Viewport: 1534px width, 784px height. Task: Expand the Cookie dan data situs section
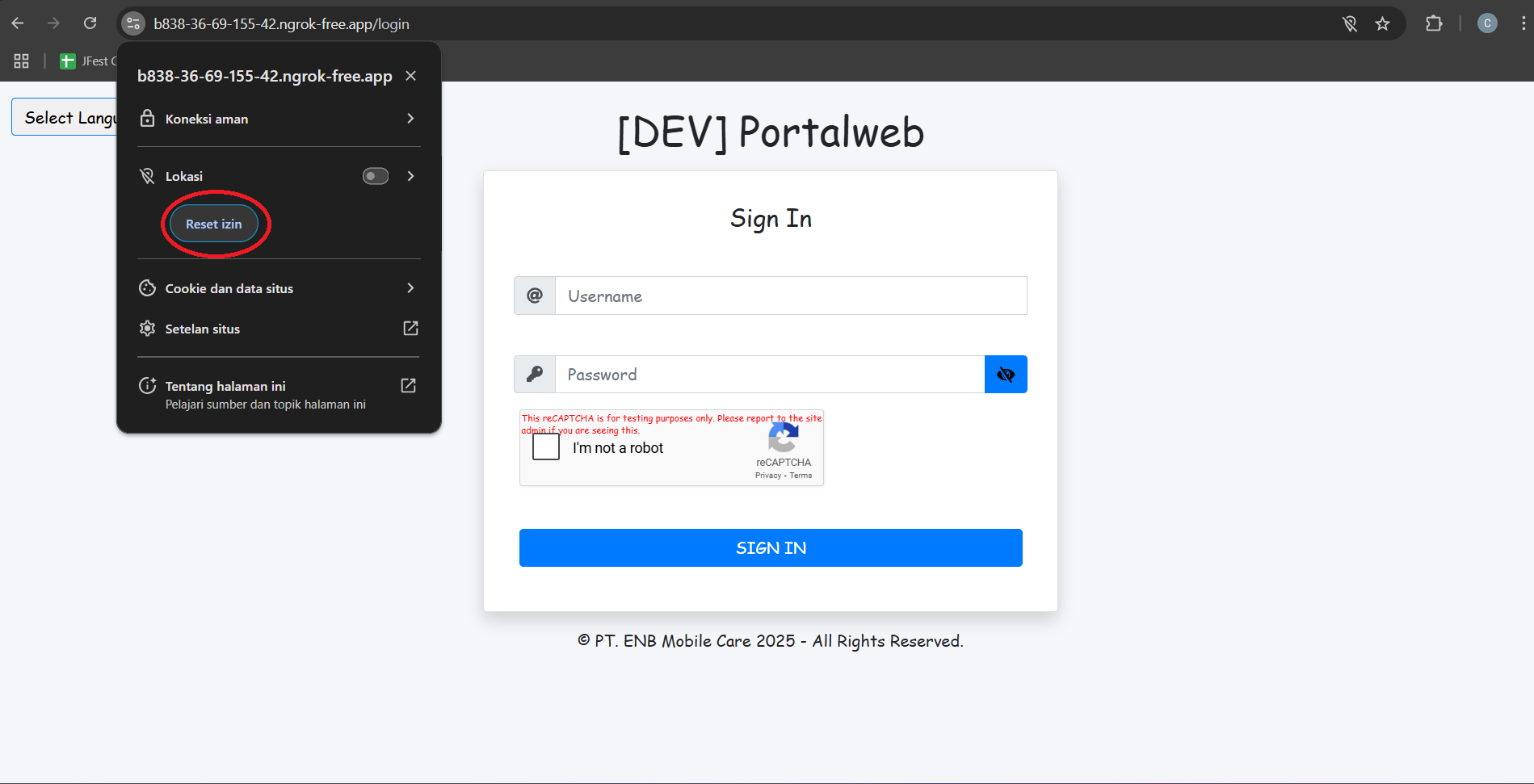click(279, 288)
